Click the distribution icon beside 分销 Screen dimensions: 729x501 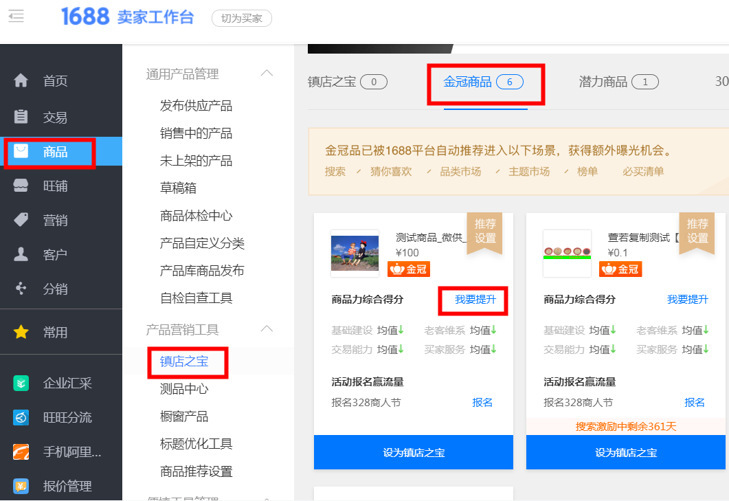pos(21,288)
